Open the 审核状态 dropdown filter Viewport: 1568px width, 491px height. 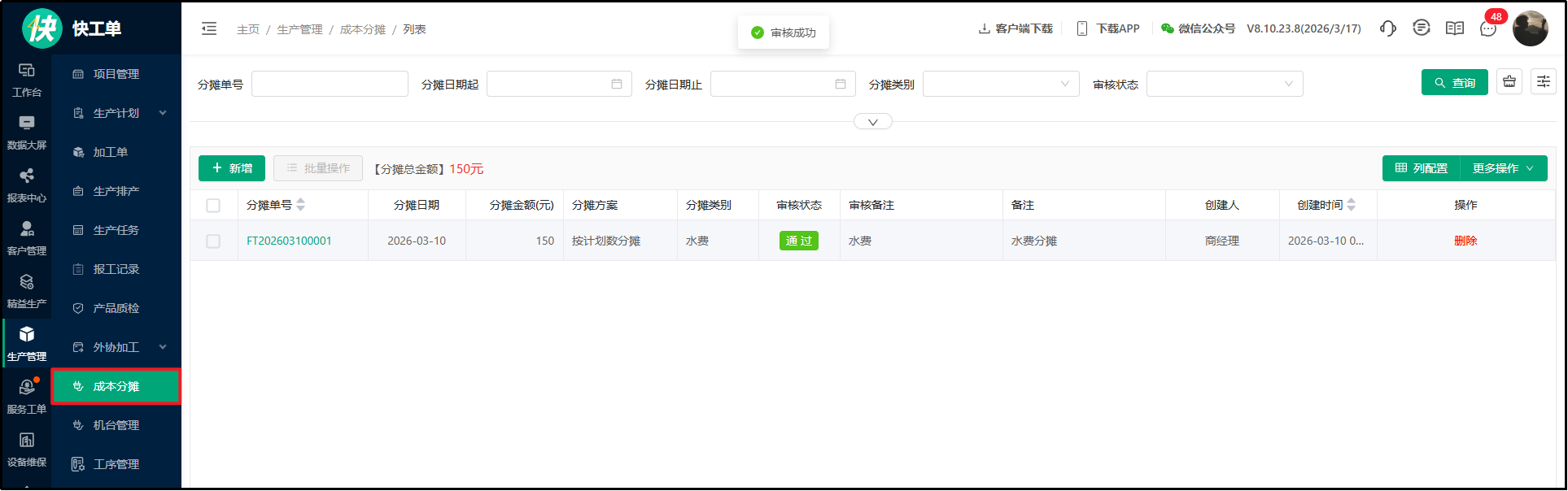[x=1224, y=84]
